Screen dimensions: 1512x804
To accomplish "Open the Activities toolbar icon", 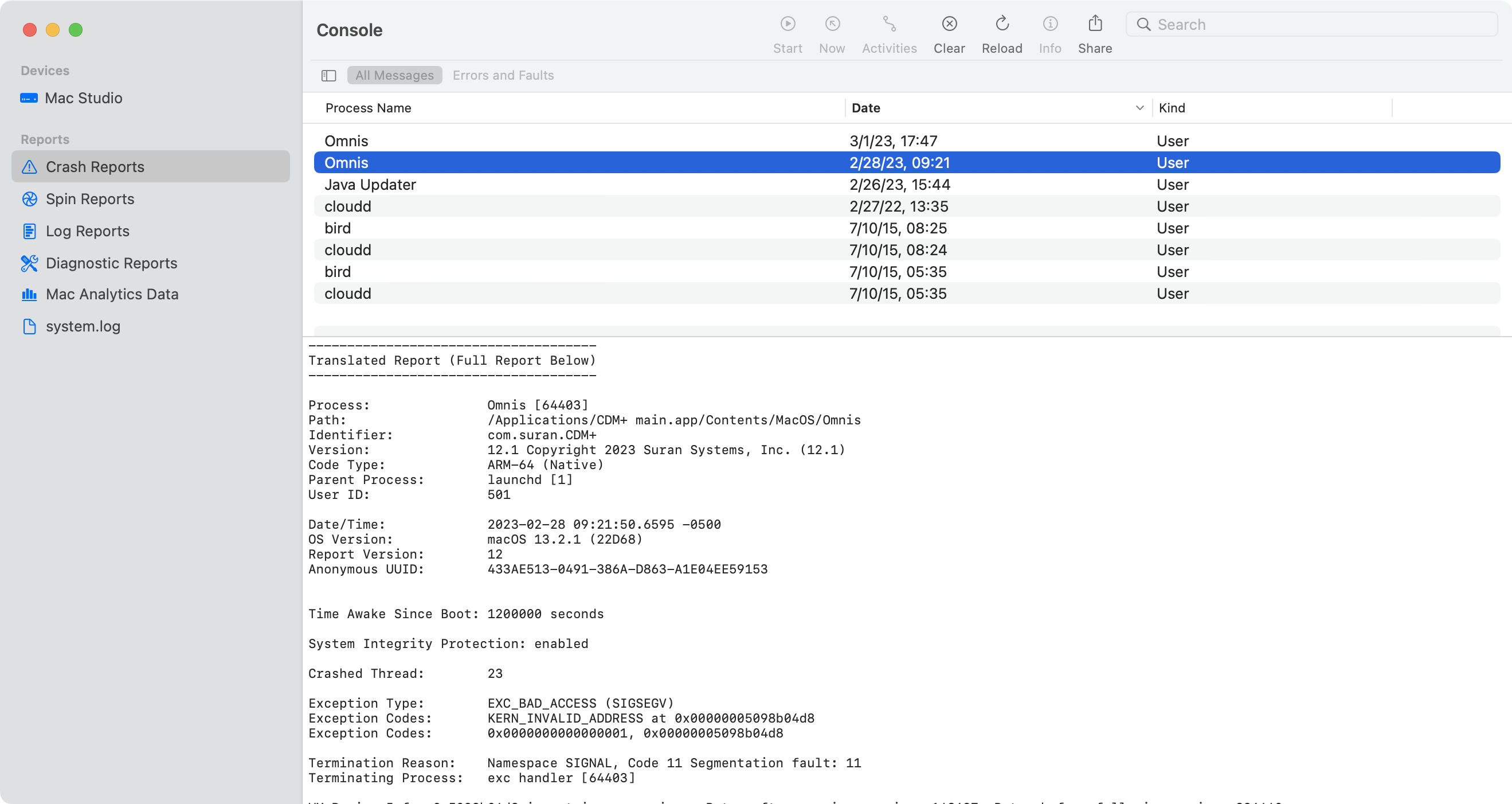I will pyautogui.click(x=888, y=24).
